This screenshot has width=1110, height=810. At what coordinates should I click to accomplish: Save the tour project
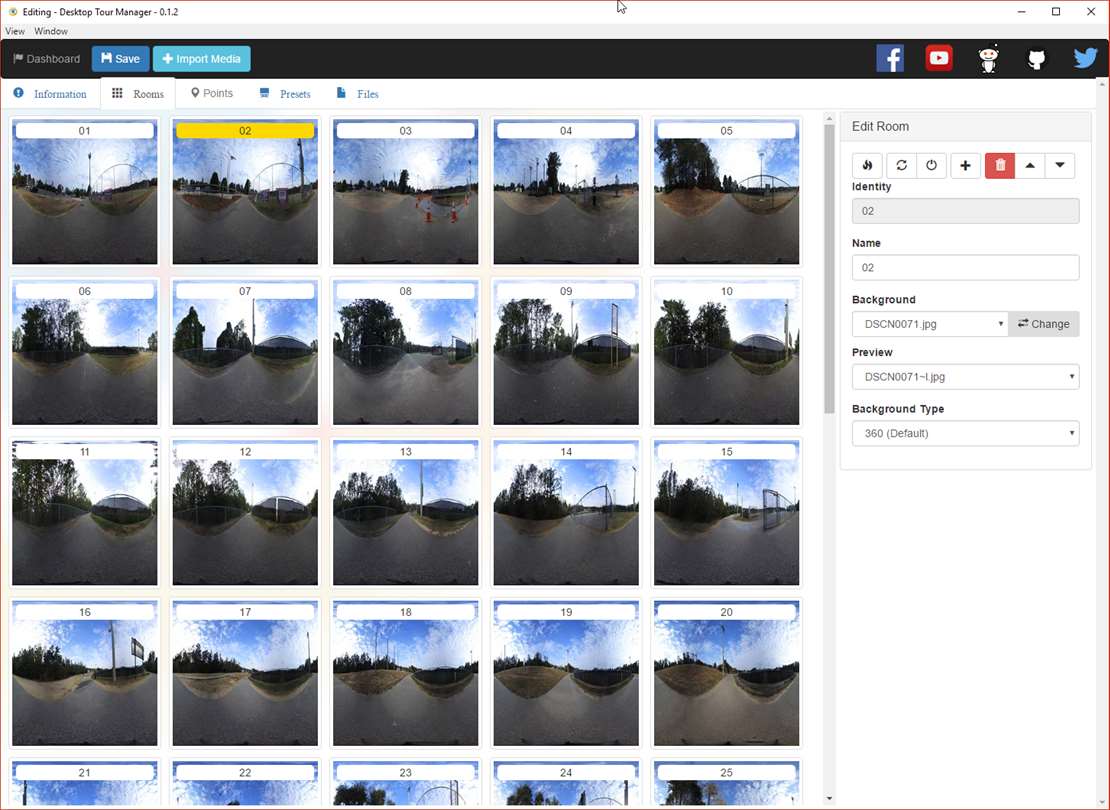click(120, 59)
